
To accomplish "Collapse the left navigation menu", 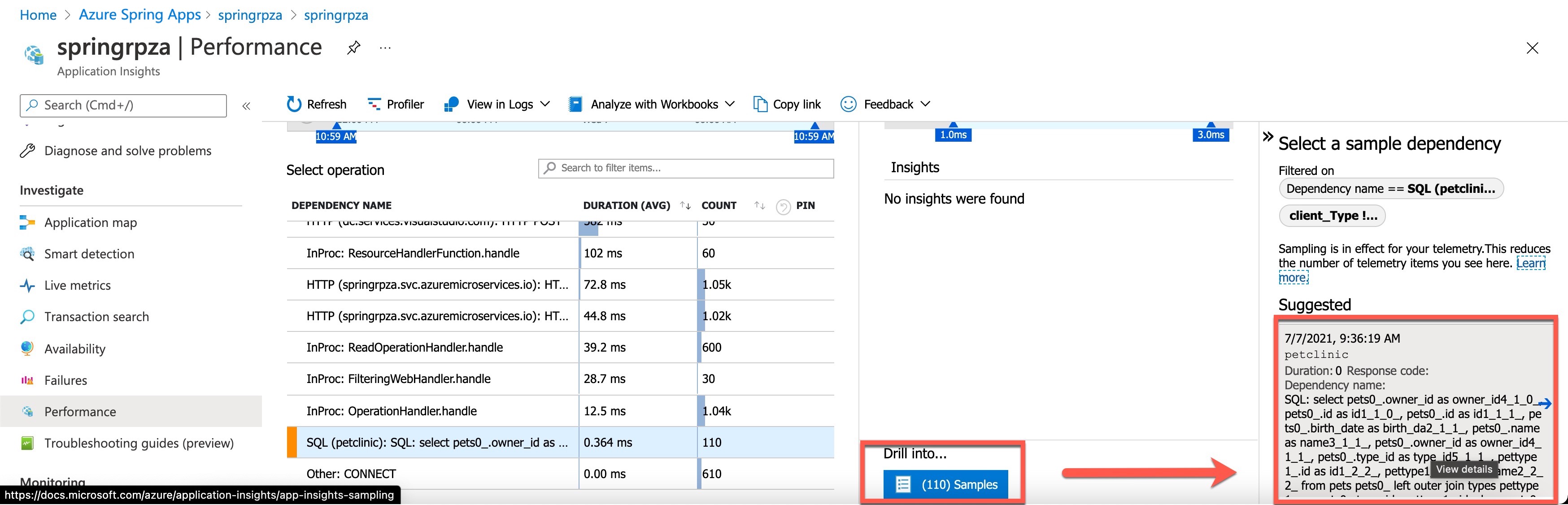I will (x=247, y=106).
